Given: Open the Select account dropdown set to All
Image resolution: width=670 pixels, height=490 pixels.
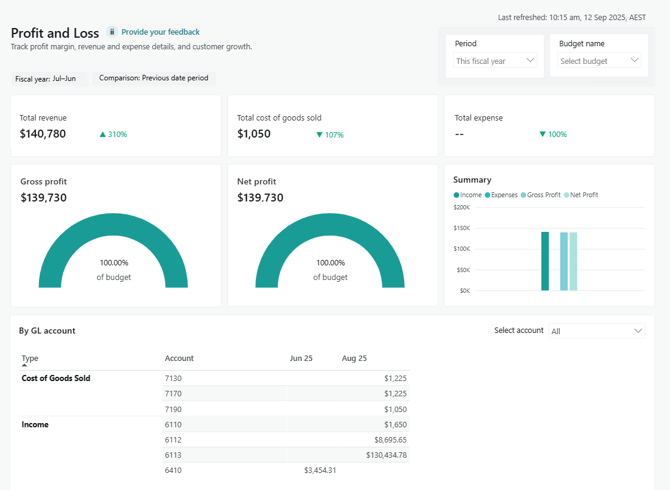Looking at the screenshot, I should pyautogui.click(x=596, y=331).
